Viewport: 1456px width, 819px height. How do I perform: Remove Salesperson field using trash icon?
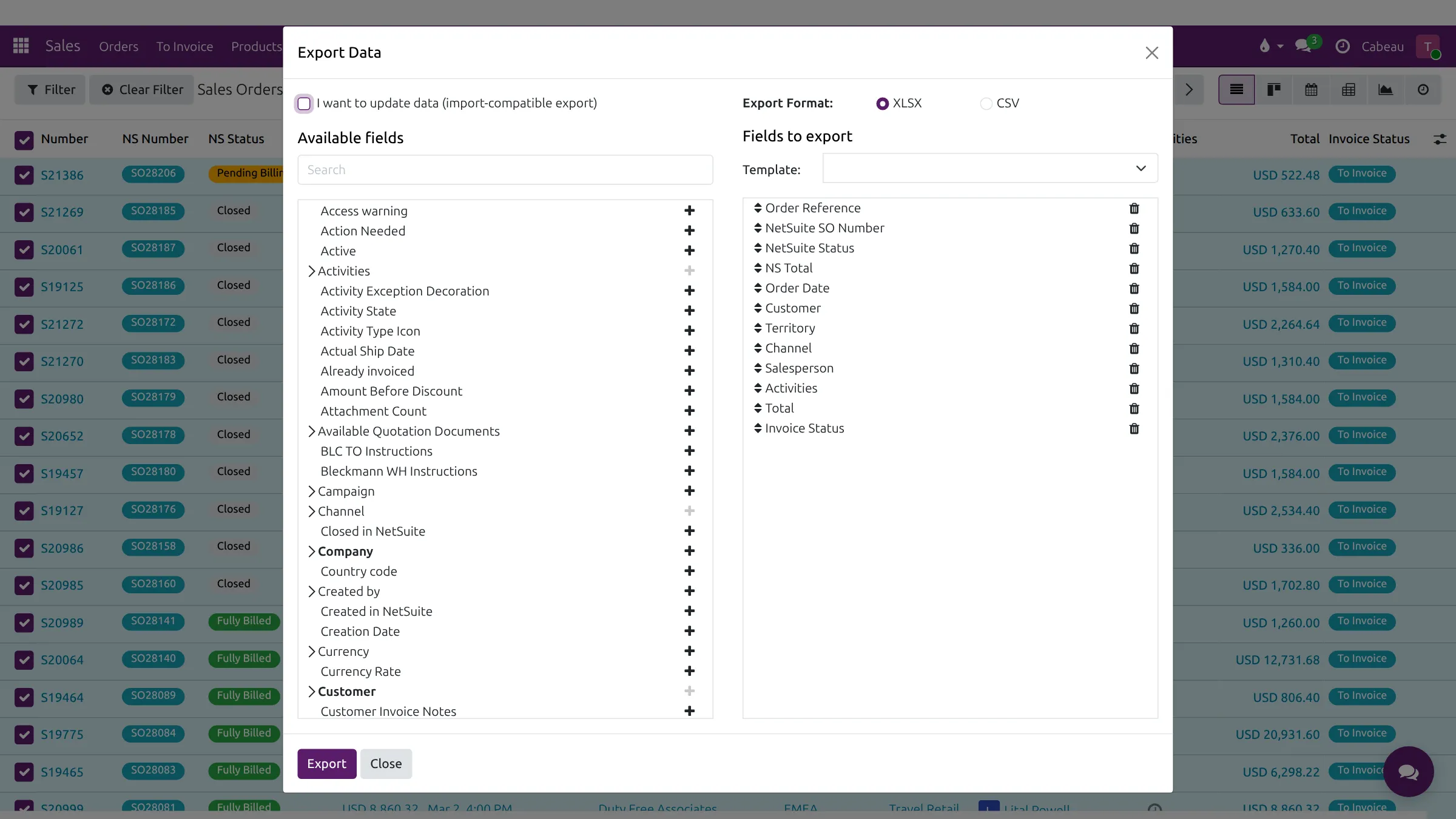[x=1134, y=368]
